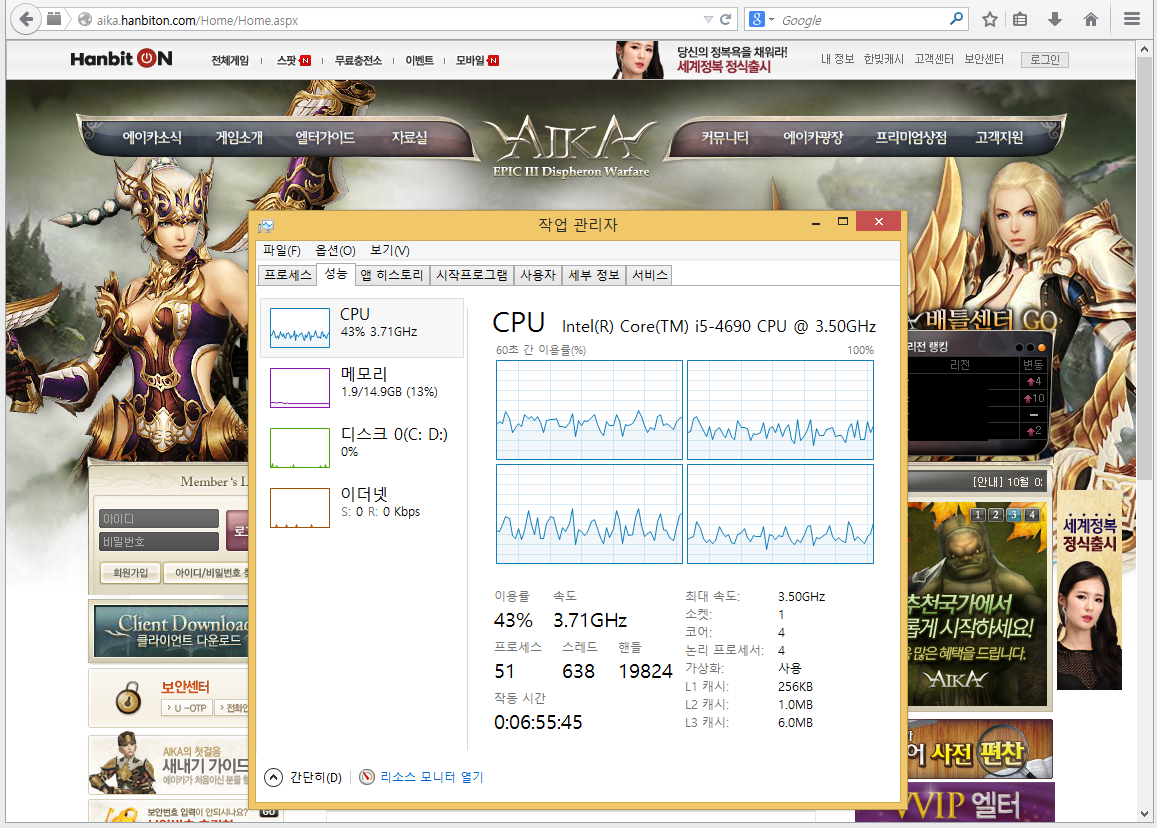Open the downloads arrow icon

coord(1055,19)
